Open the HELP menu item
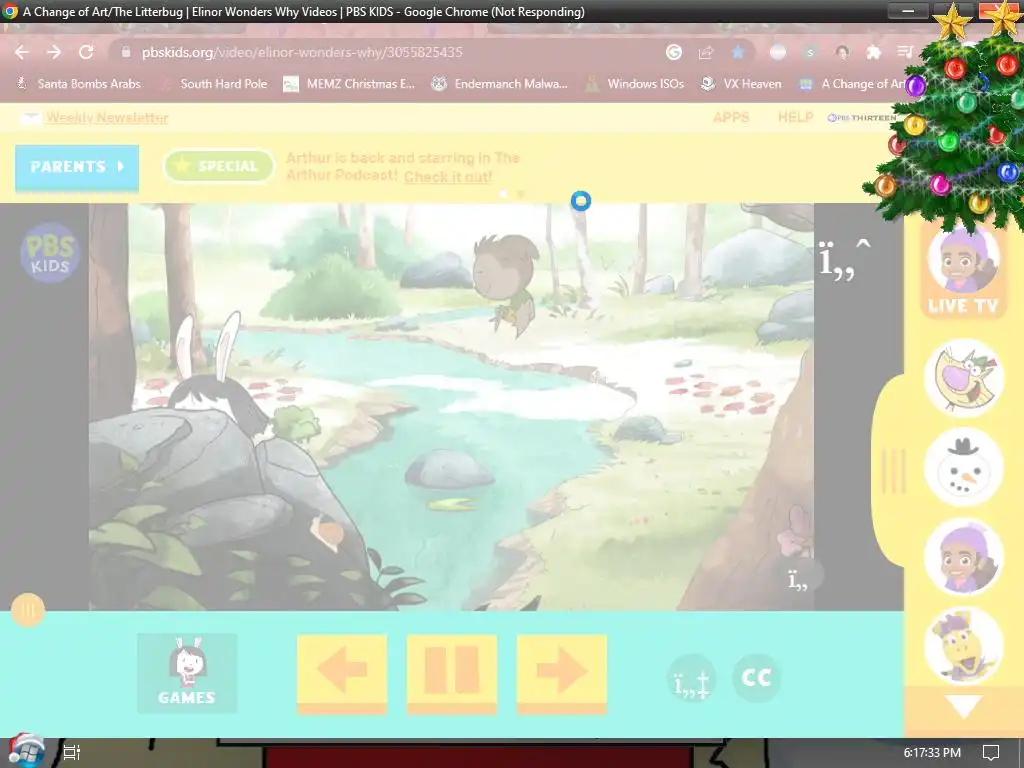Image resolution: width=1024 pixels, height=768 pixels. click(795, 118)
